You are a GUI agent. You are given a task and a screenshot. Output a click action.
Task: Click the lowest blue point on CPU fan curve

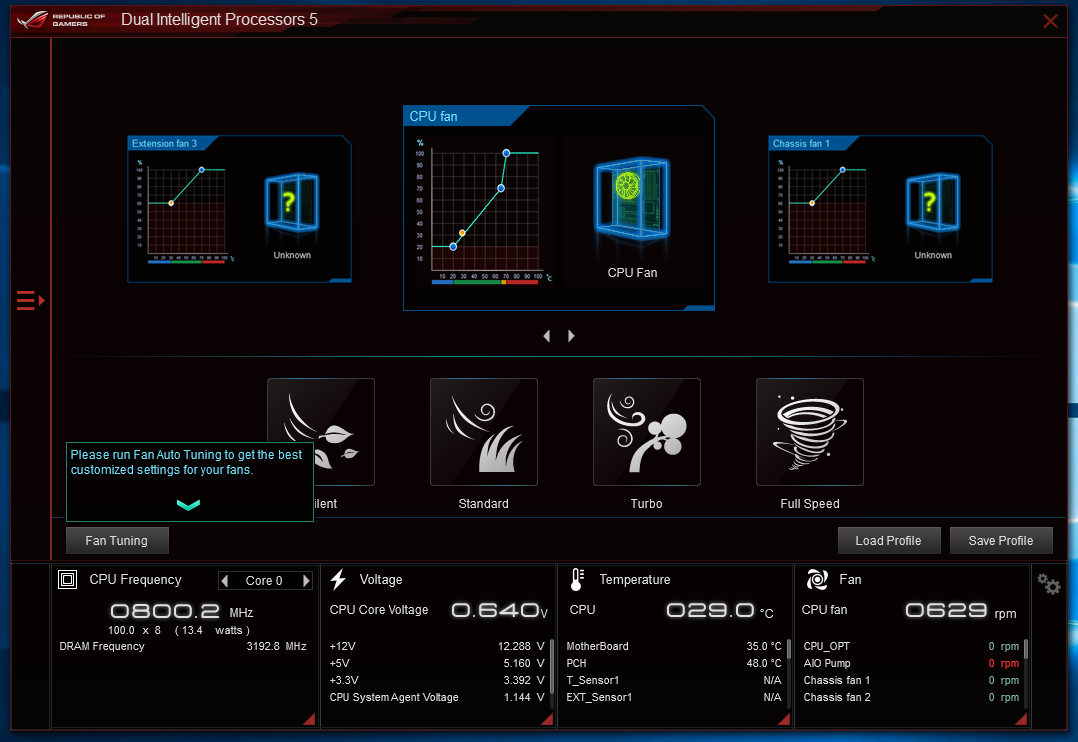click(453, 246)
